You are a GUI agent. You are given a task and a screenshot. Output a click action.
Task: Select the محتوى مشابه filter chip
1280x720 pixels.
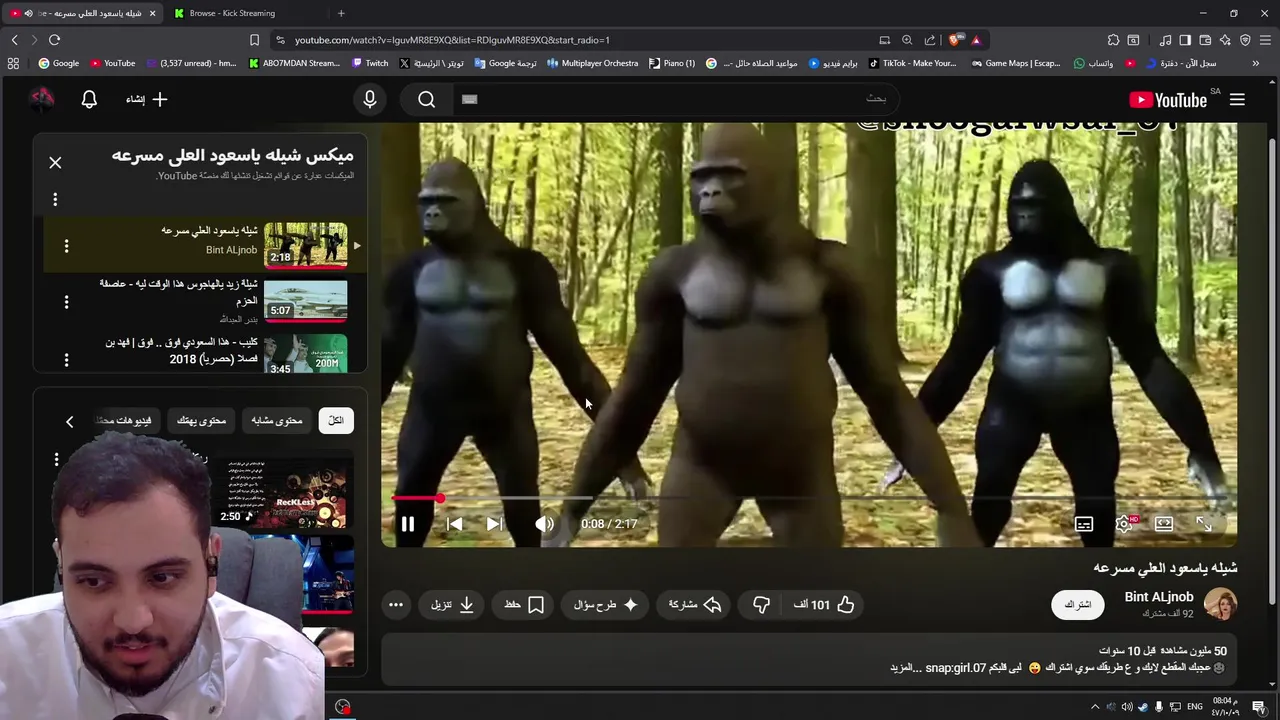276,421
